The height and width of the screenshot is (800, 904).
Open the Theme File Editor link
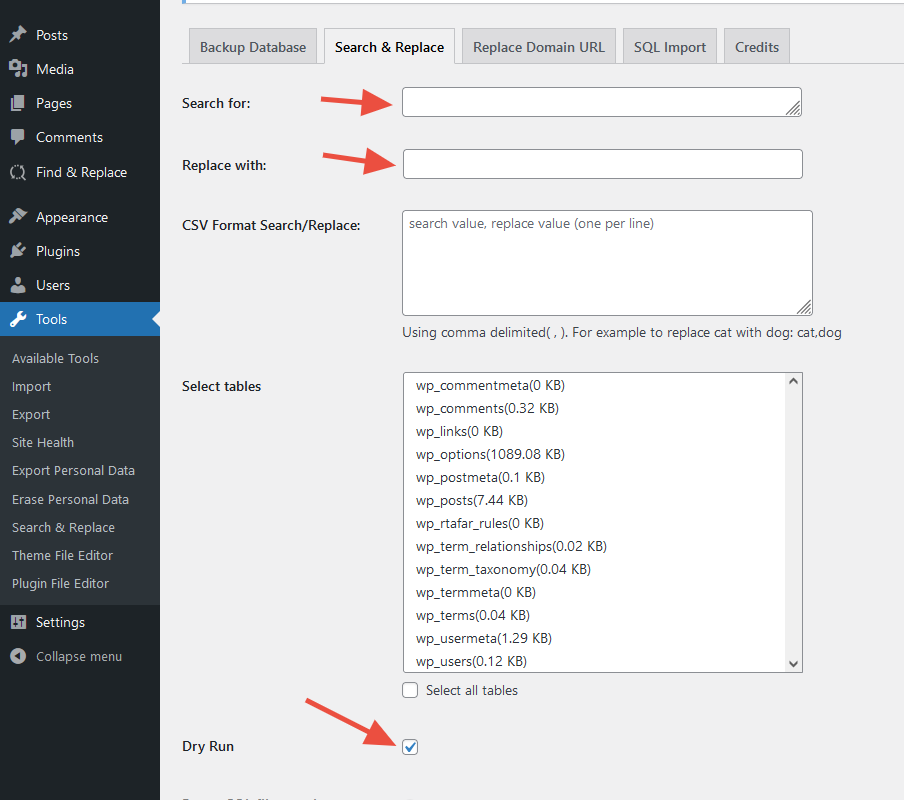coord(62,555)
